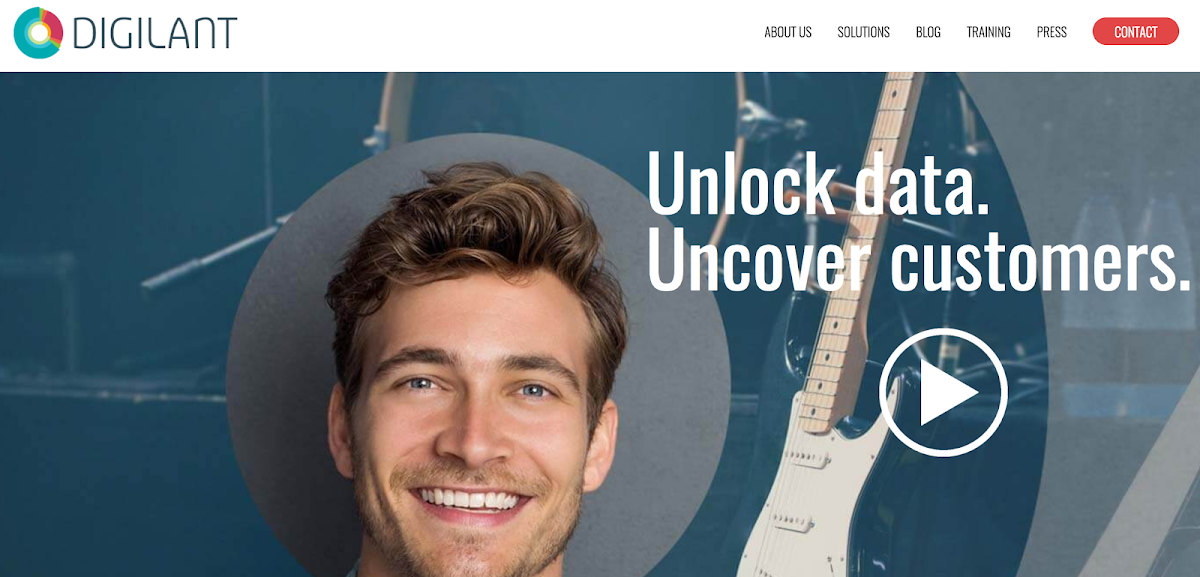The width and height of the screenshot is (1200, 577).
Task: Open the Solutions menu item
Action: click(864, 32)
